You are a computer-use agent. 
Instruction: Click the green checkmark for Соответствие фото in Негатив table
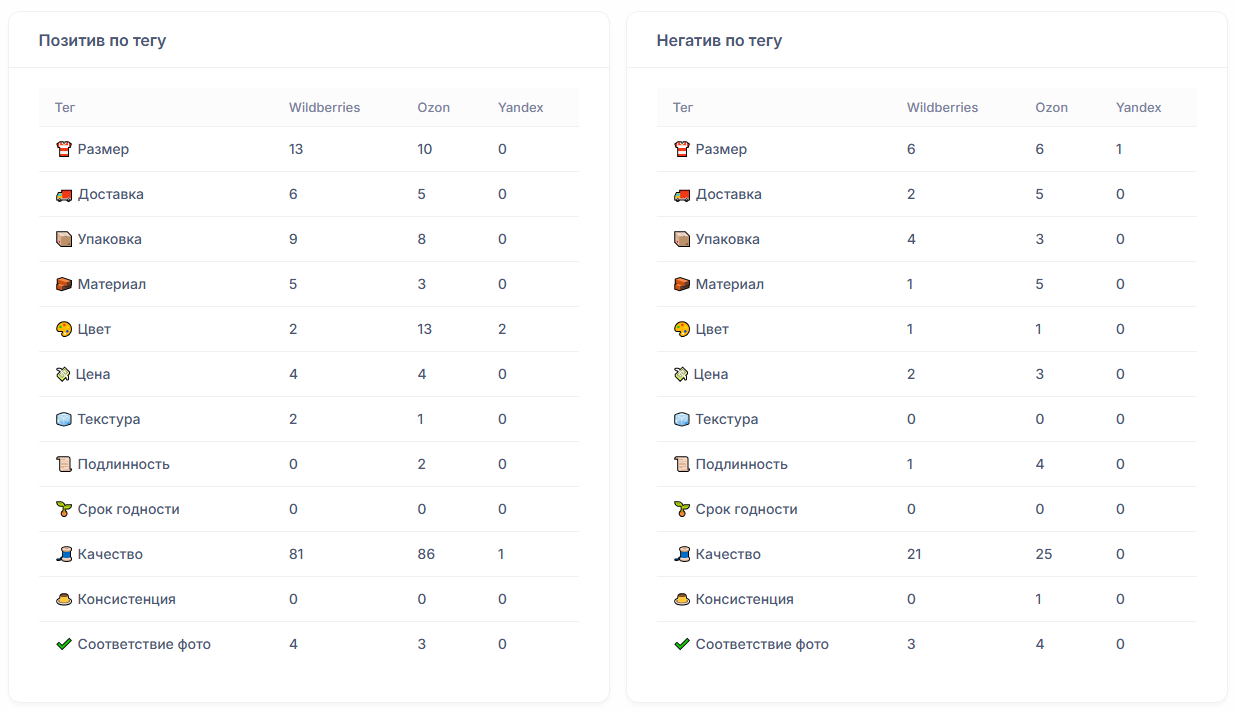point(682,645)
